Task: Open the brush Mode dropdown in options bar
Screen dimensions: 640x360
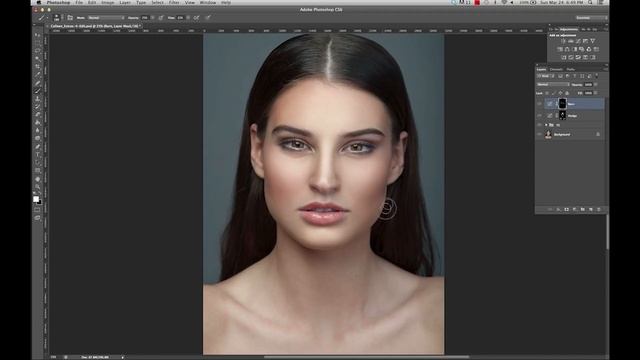Action: click(x=107, y=18)
